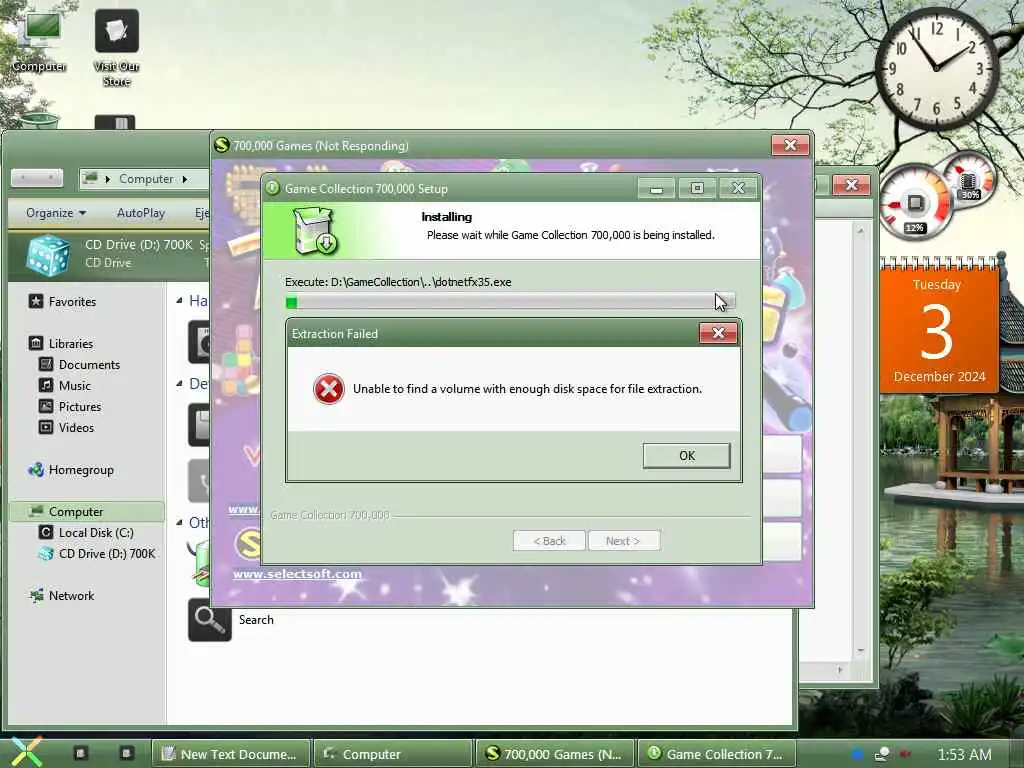Close the rear Explorer window

(x=851, y=185)
